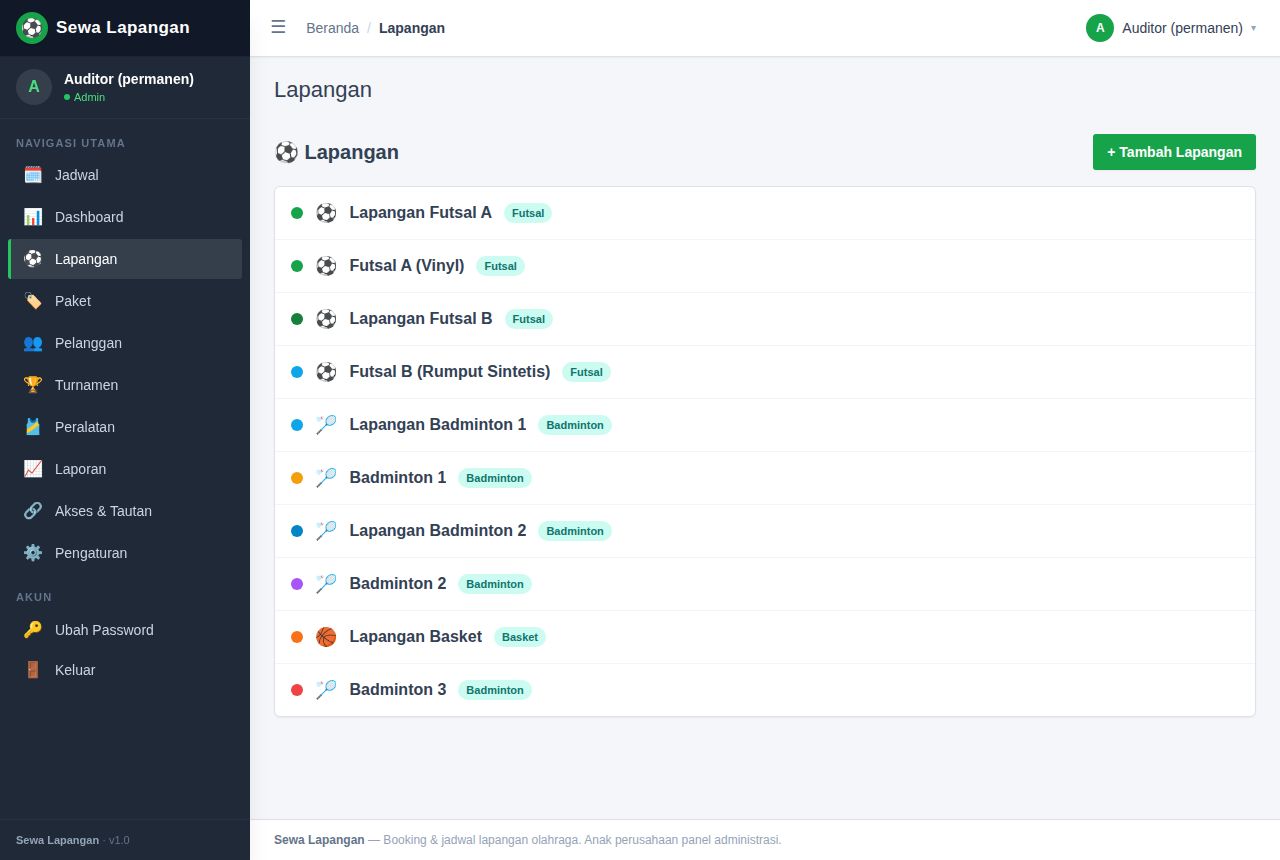This screenshot has height=860, width=1280.
Task: Open Paket from the sidebar
Action: pos(125,301)
